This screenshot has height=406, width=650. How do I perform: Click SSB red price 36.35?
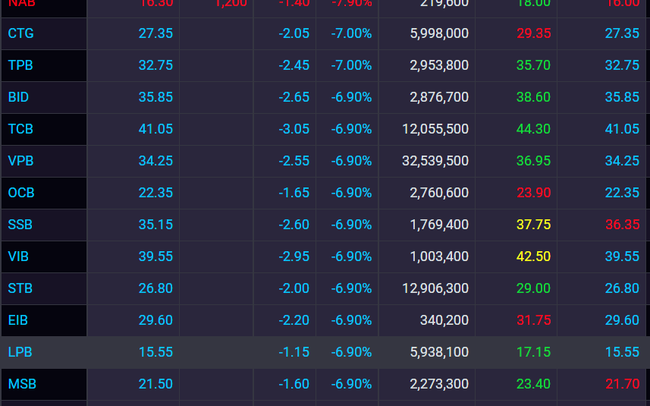622,225
